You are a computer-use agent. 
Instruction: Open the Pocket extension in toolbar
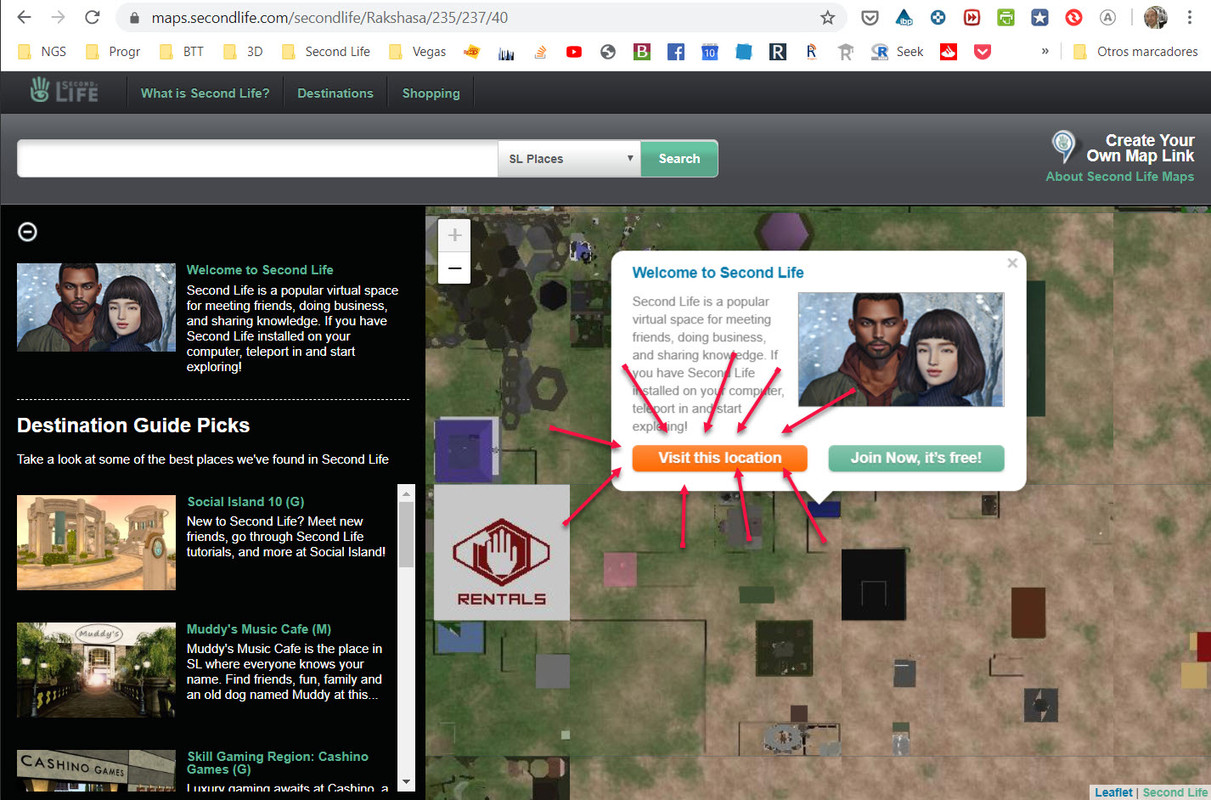(870, 18)
